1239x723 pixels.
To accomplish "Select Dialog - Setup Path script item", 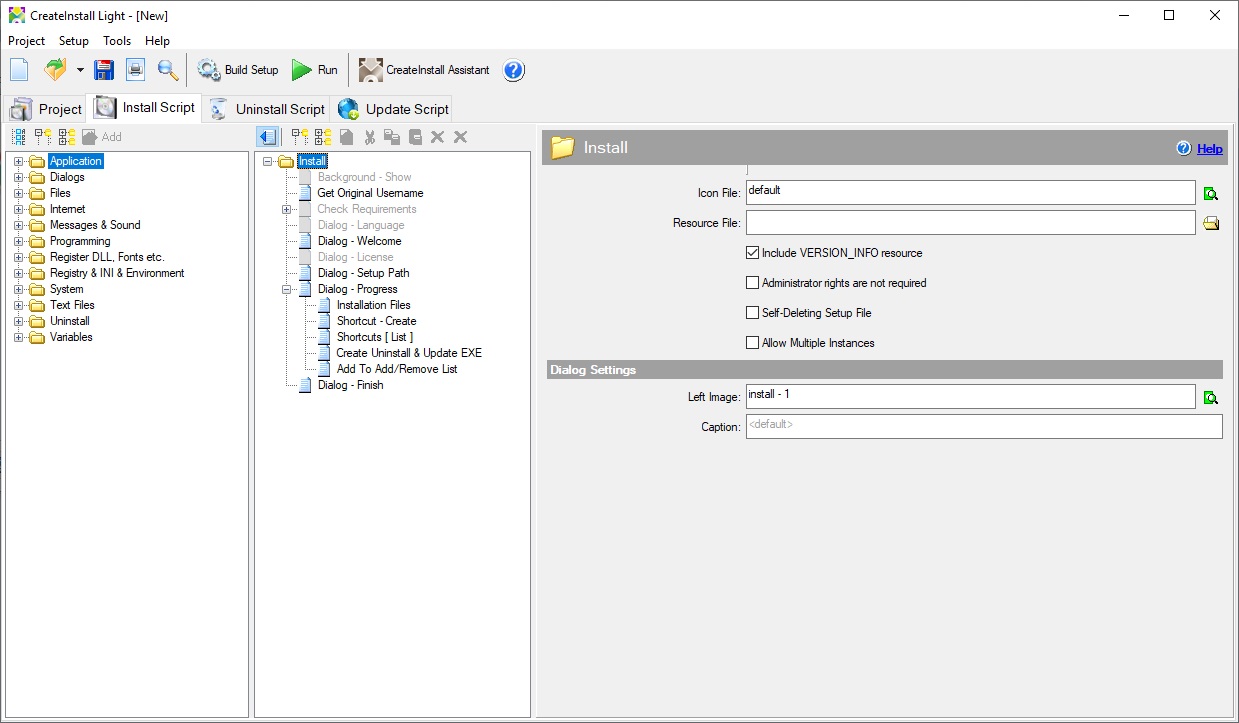I will coord(363,273).
